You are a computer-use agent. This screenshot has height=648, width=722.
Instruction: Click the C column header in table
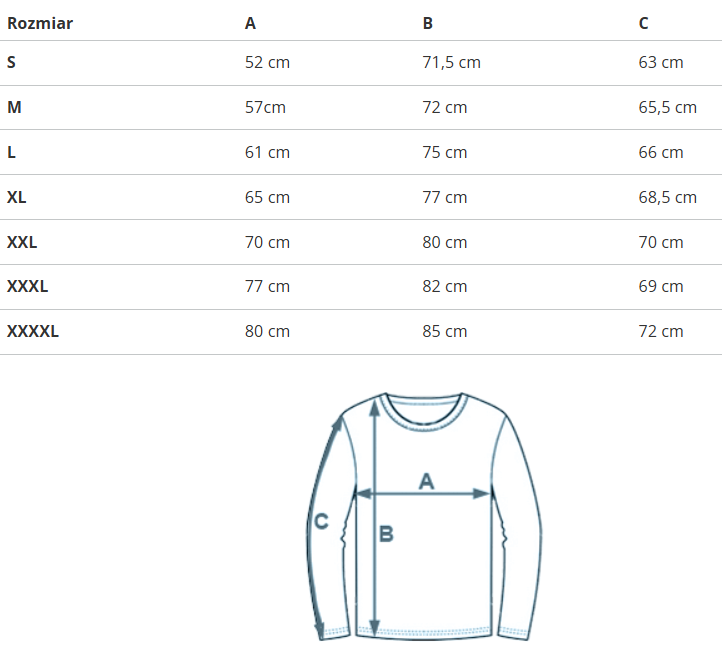click(x=643, y=23)
